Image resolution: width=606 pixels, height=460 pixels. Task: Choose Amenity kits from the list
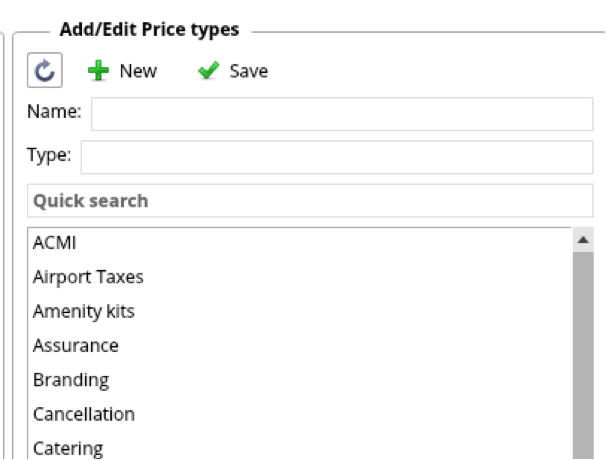click(83, 311)
